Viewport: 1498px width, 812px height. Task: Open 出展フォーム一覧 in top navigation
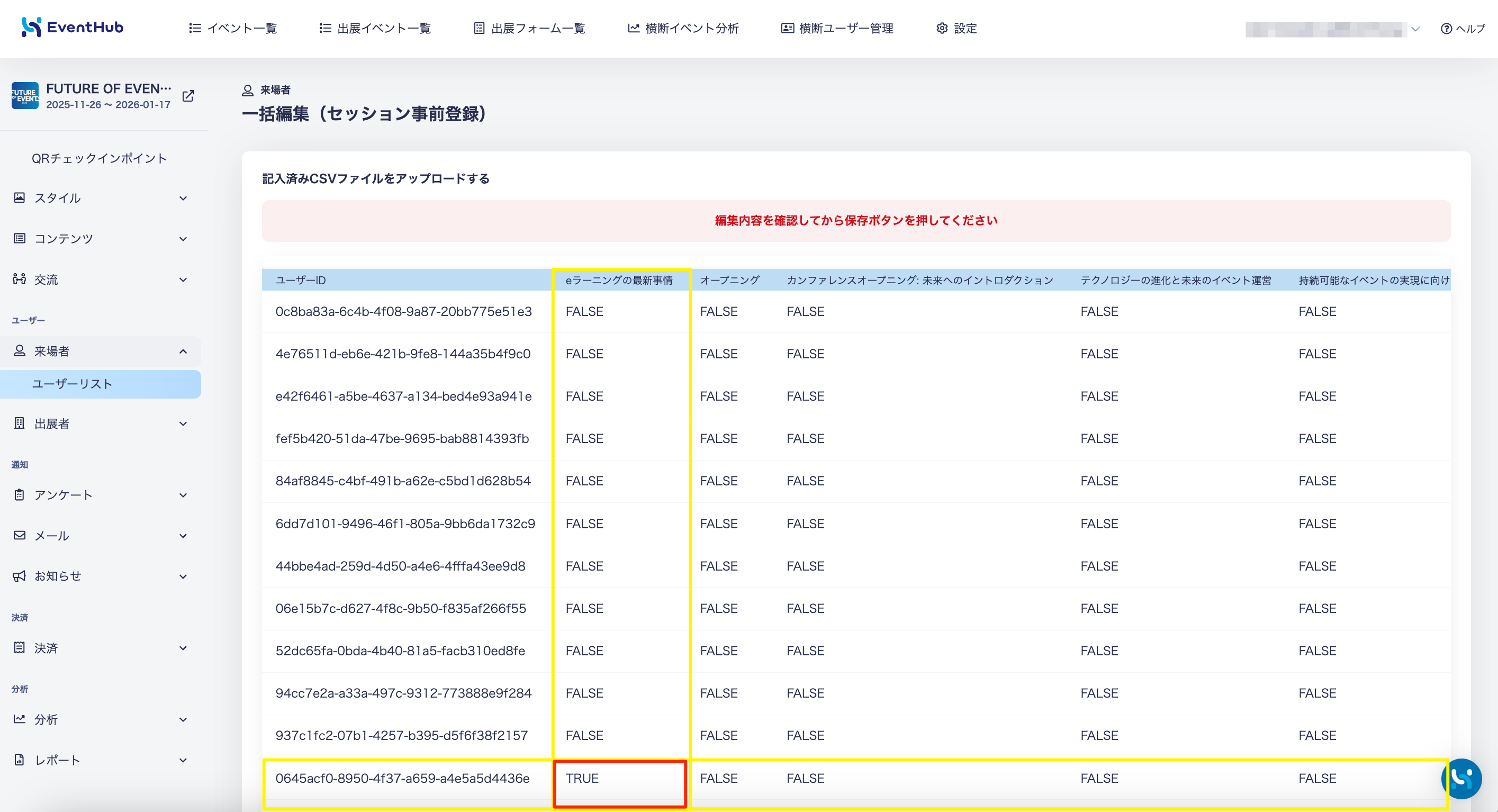tap(529, 28)
